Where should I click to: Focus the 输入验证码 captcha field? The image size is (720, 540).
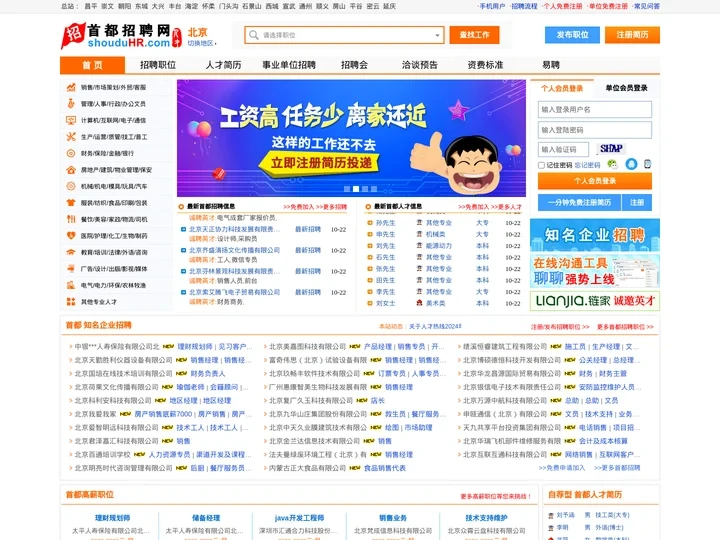(x=563, y=150)
